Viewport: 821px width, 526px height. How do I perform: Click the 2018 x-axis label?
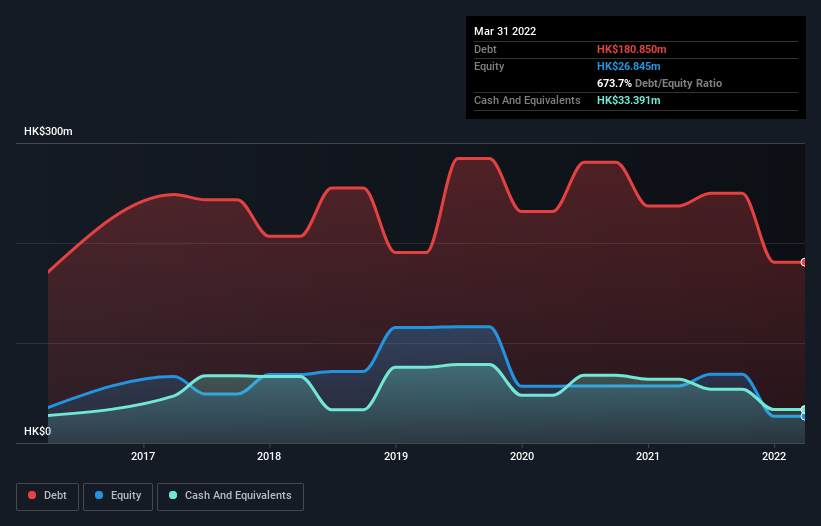[269, 456]
